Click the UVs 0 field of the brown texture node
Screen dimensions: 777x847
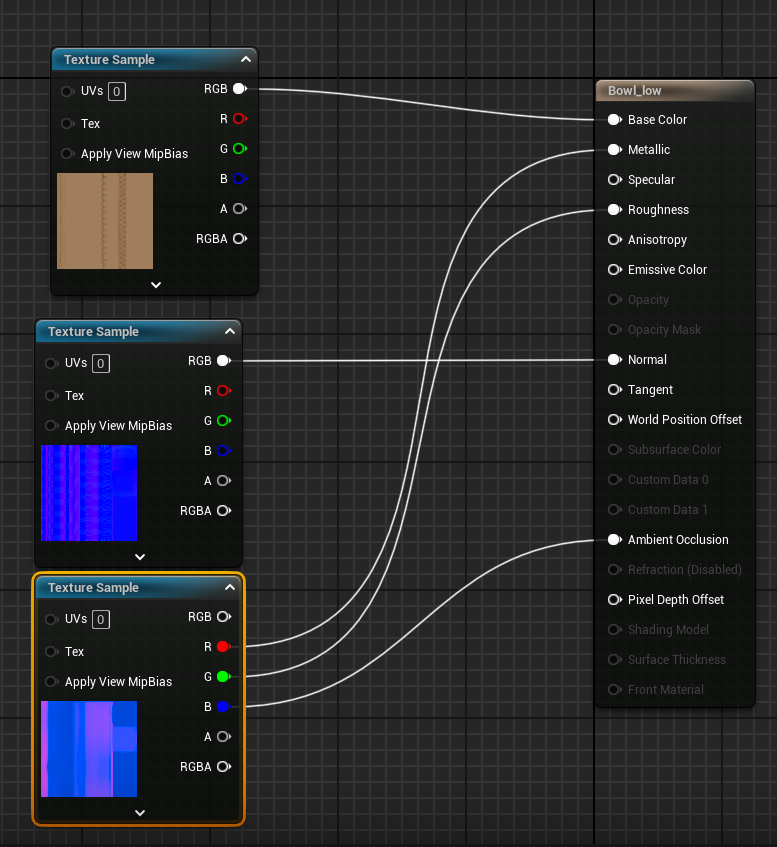(117, 92)
